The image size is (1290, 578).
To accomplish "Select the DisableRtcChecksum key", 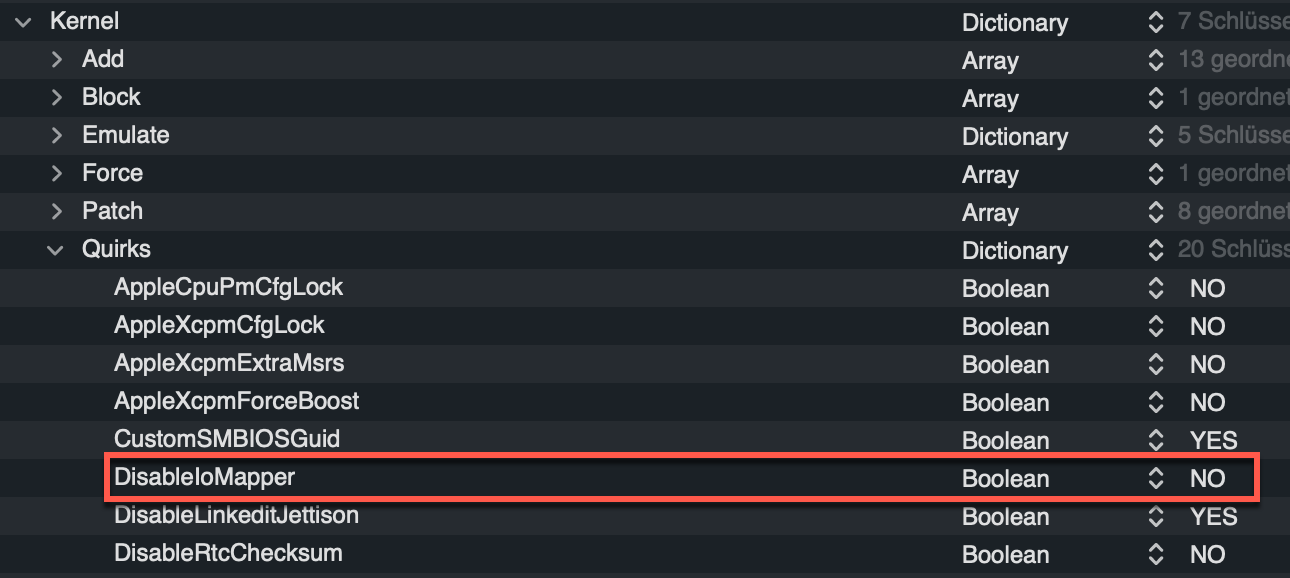I will point(228,554).
